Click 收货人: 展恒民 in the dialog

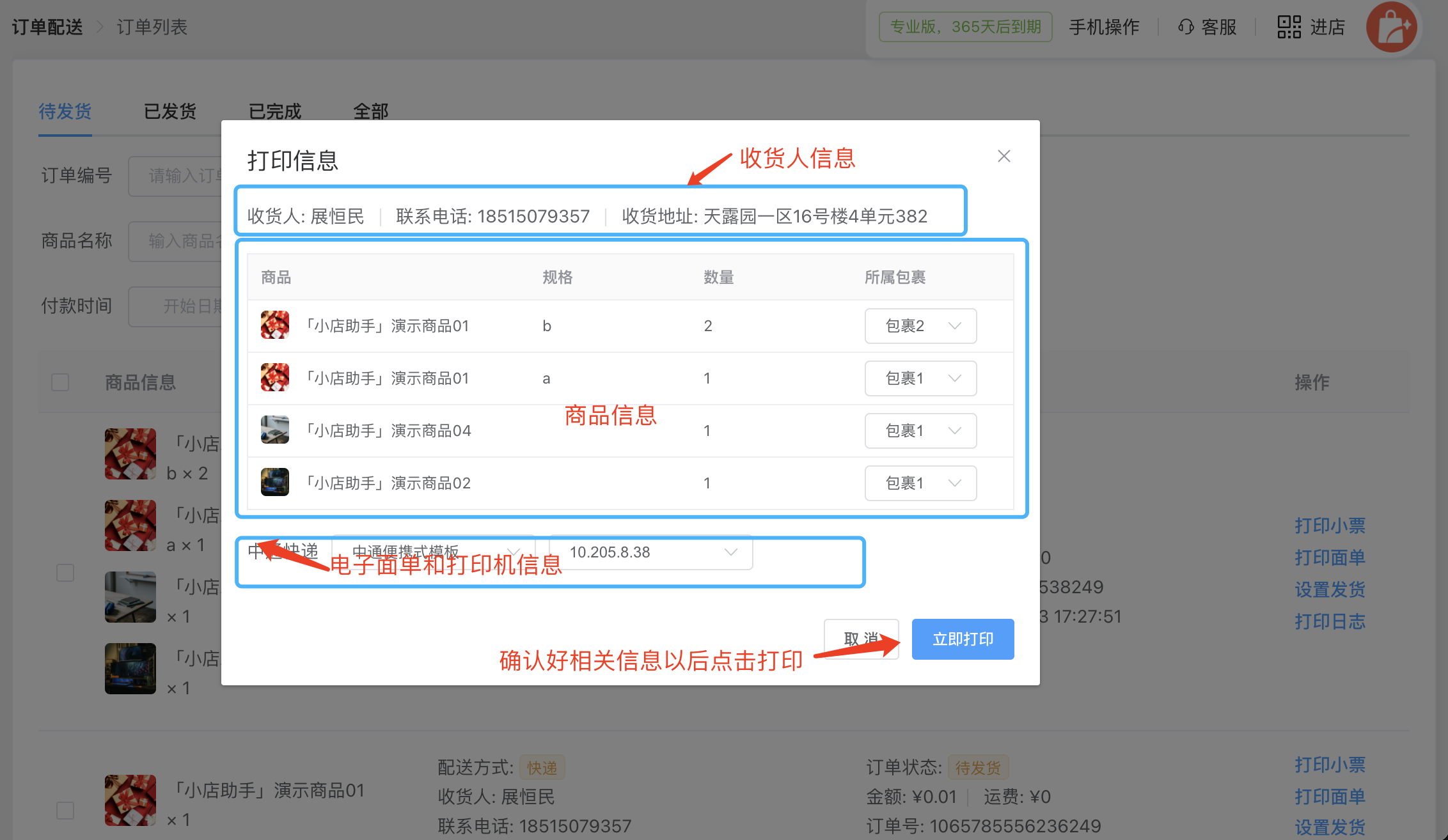(x=306, y=217)
